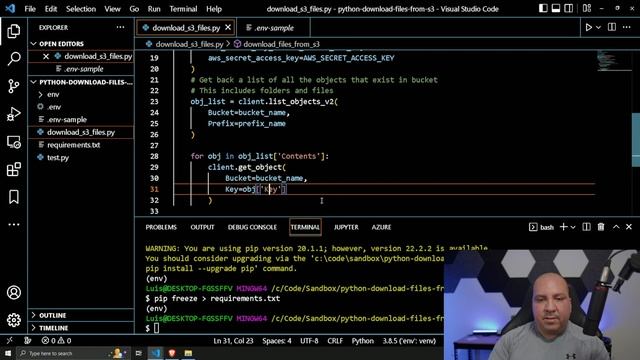Switch to the Debug Console tab
This screenshot has height=360, width=640.
[x=252, y=227]
